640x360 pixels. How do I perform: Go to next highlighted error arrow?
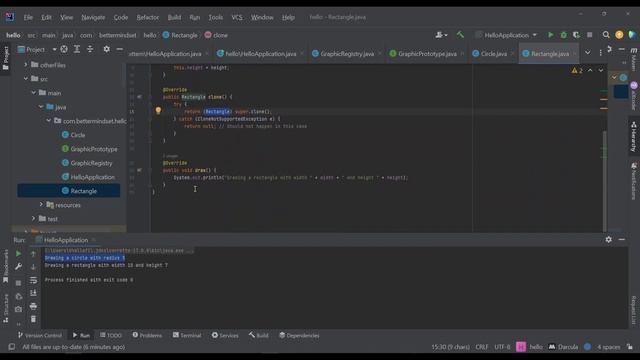pyautogui.click(x=601, y=70)
